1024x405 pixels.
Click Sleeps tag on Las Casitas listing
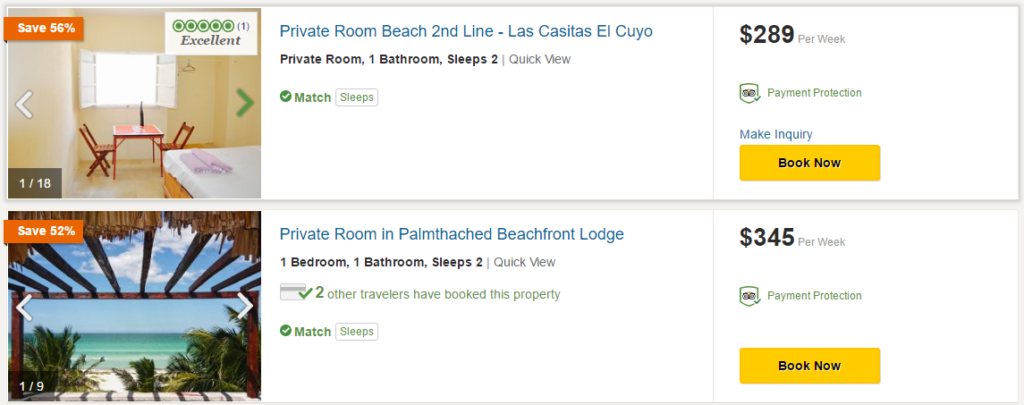point(356,97)
